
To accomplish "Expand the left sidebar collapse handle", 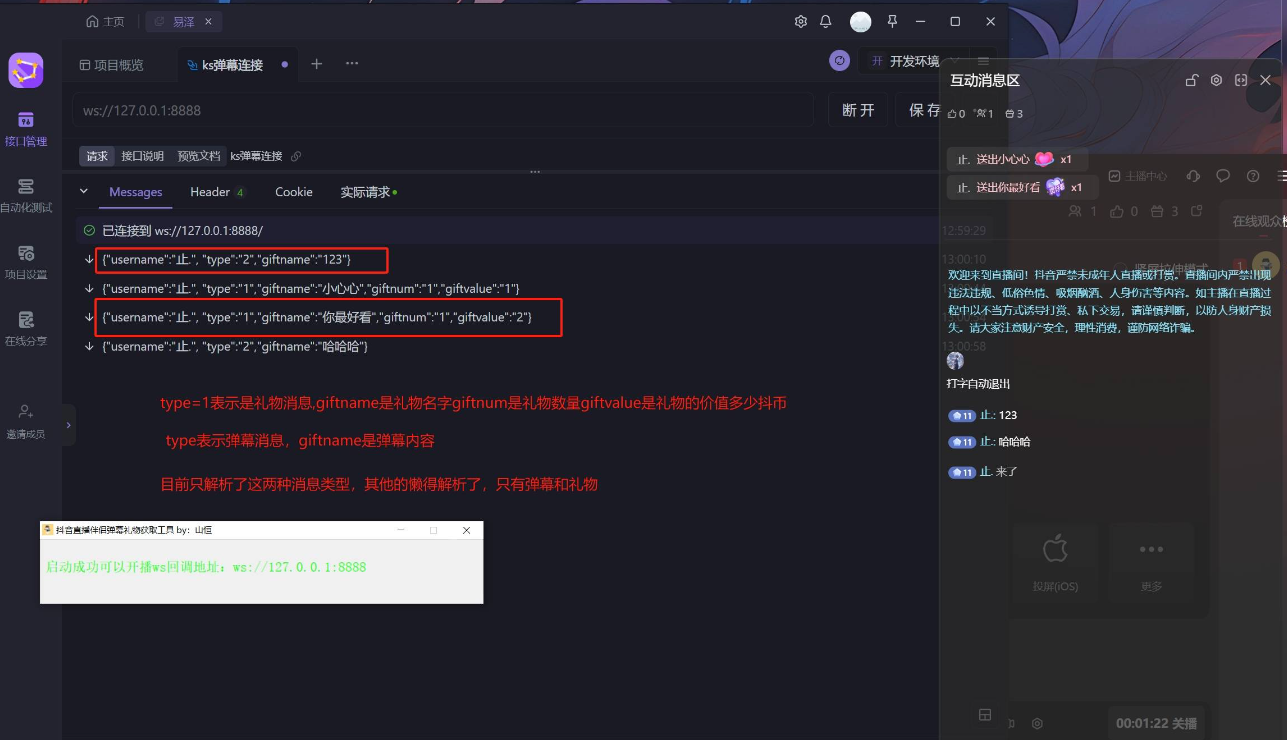I will 68,425.
